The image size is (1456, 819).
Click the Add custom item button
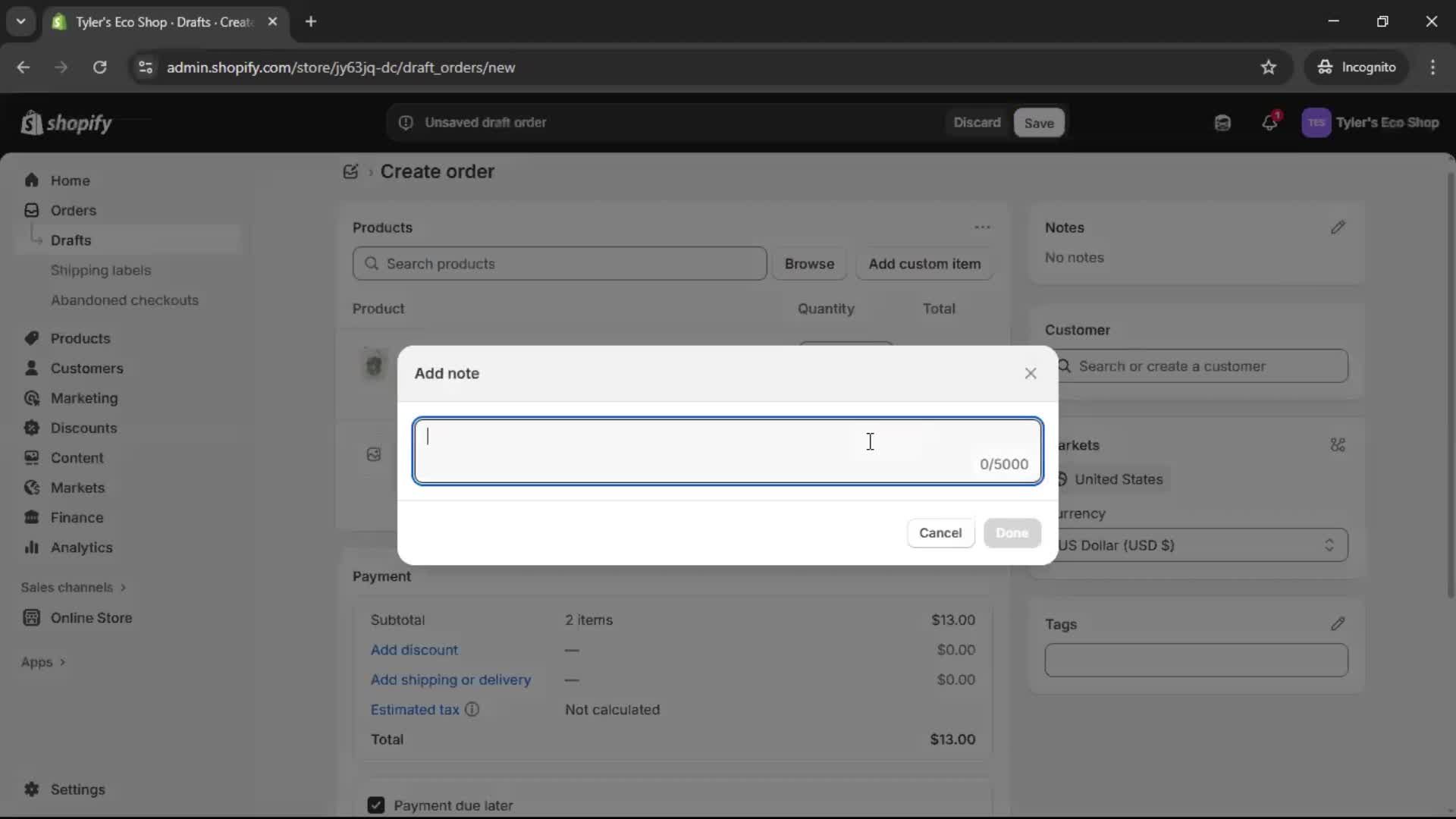point(925,264)
